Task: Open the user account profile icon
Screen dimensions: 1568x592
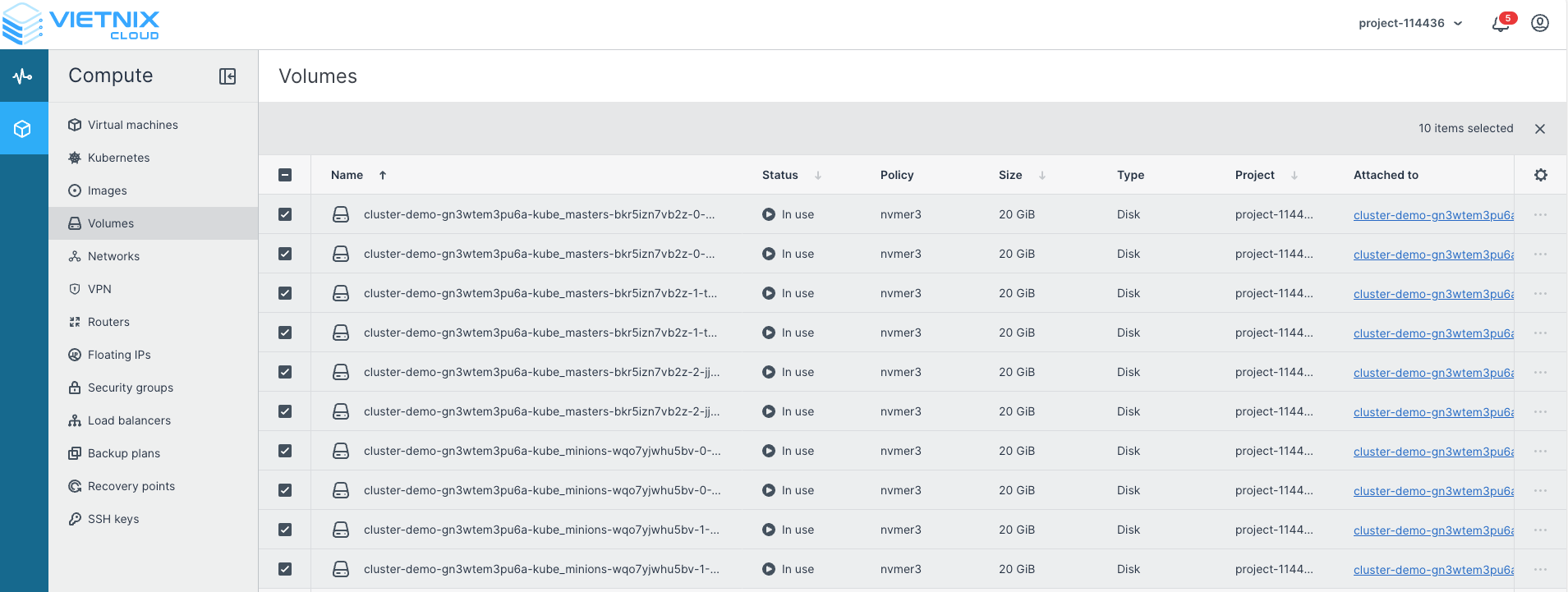Action: pos(1540,23)
